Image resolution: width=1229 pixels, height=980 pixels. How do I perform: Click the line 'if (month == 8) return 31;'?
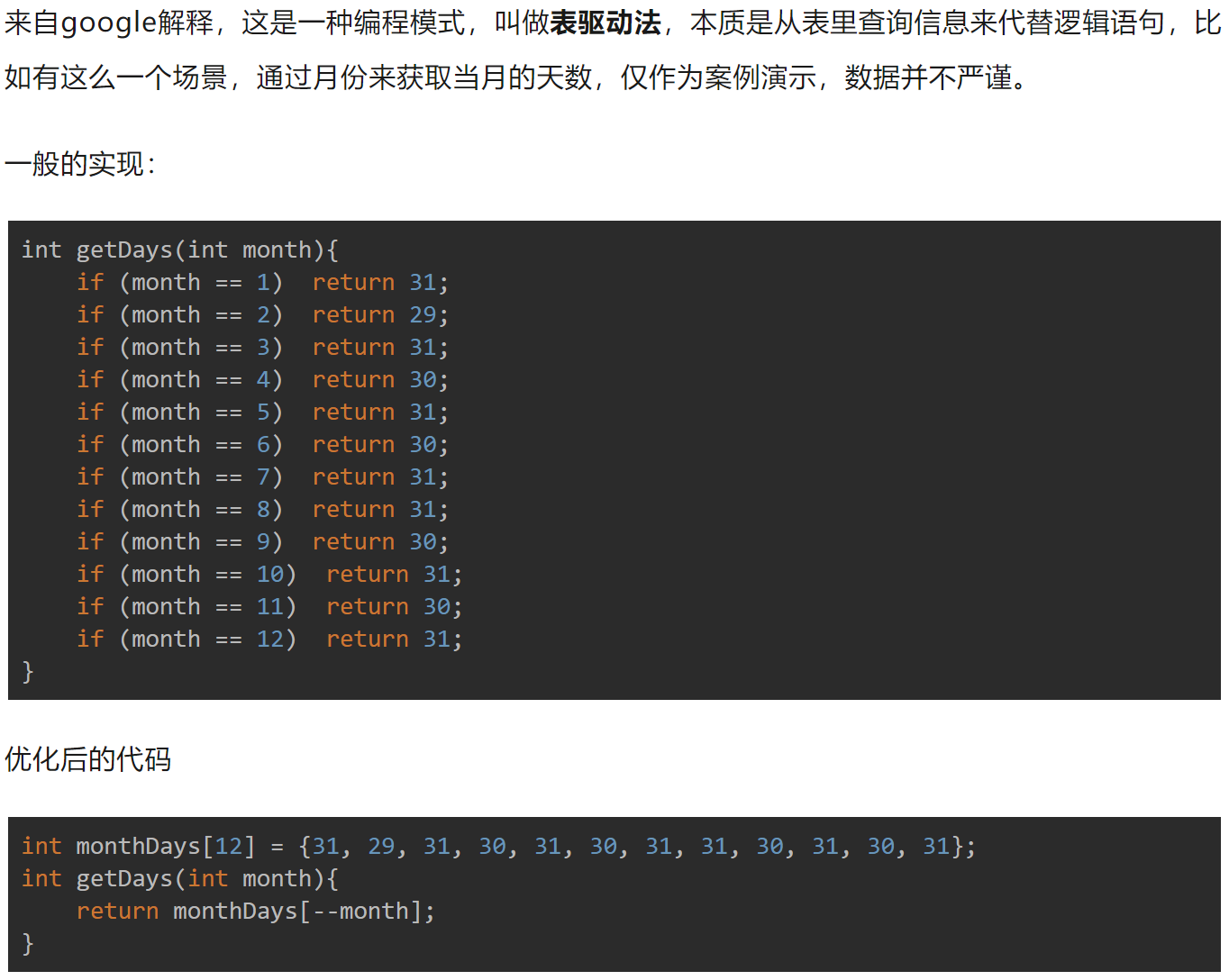(262, 509)
